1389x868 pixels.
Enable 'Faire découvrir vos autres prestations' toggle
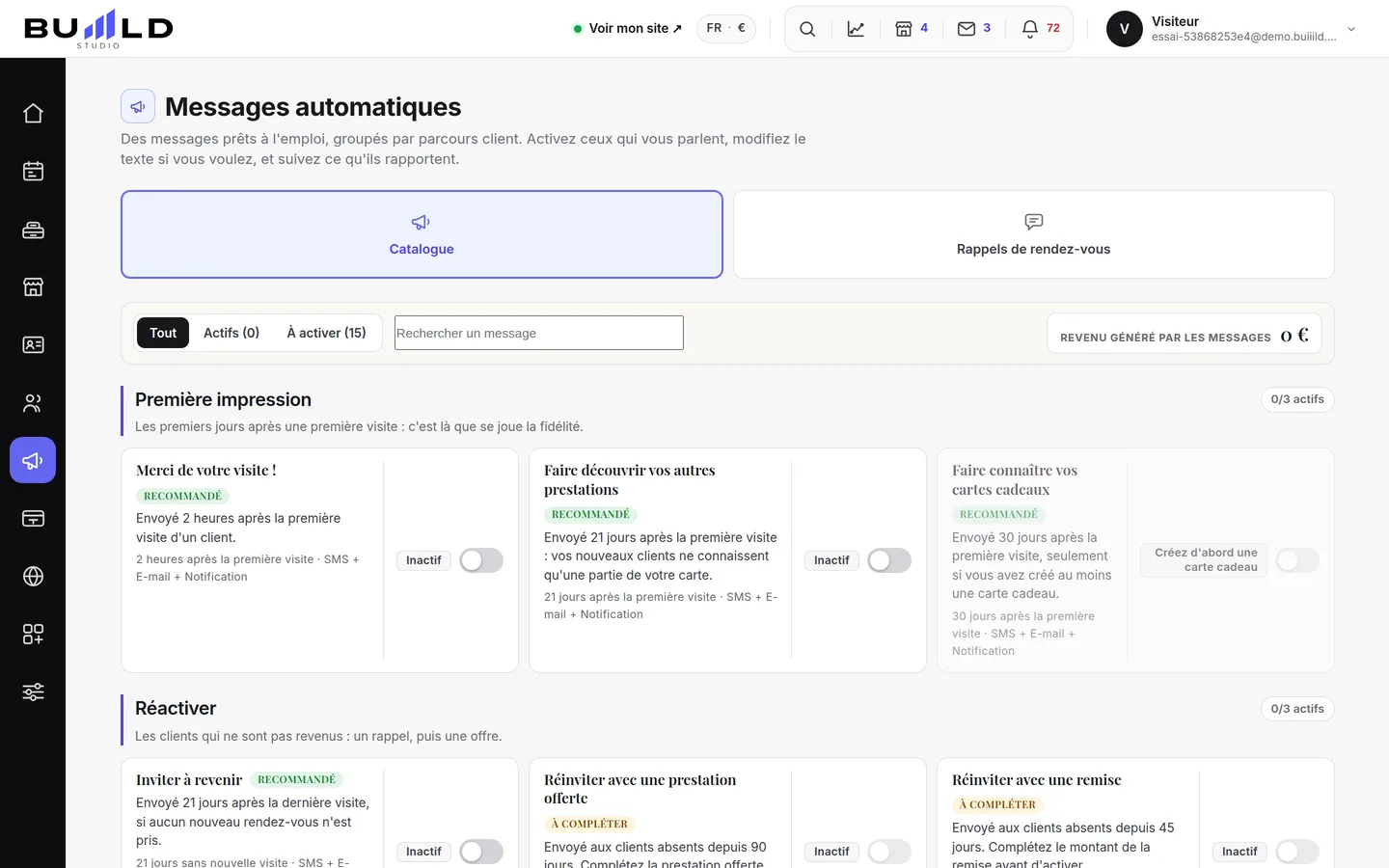889,560
